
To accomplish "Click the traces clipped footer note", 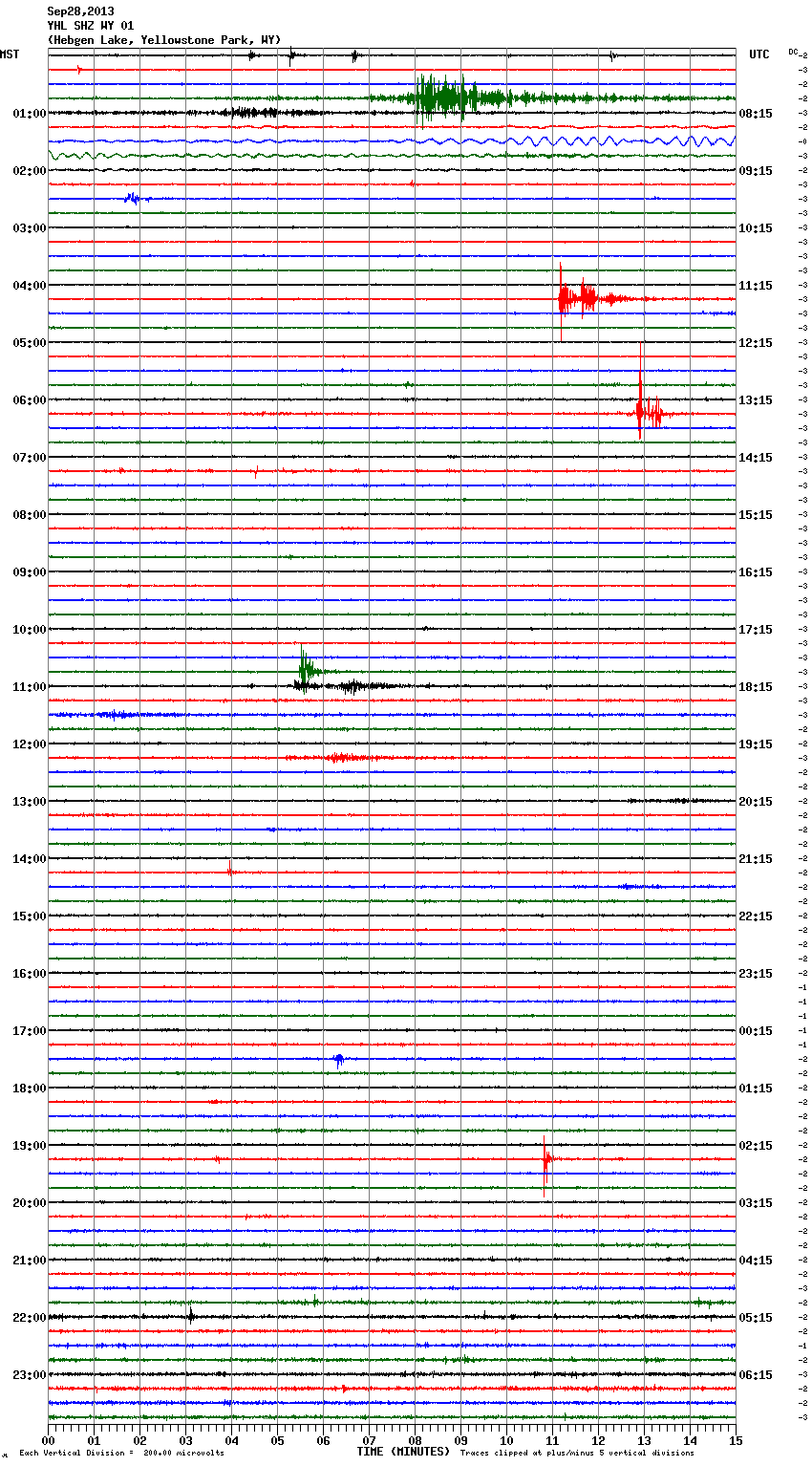I will [x=577, y=1453].
